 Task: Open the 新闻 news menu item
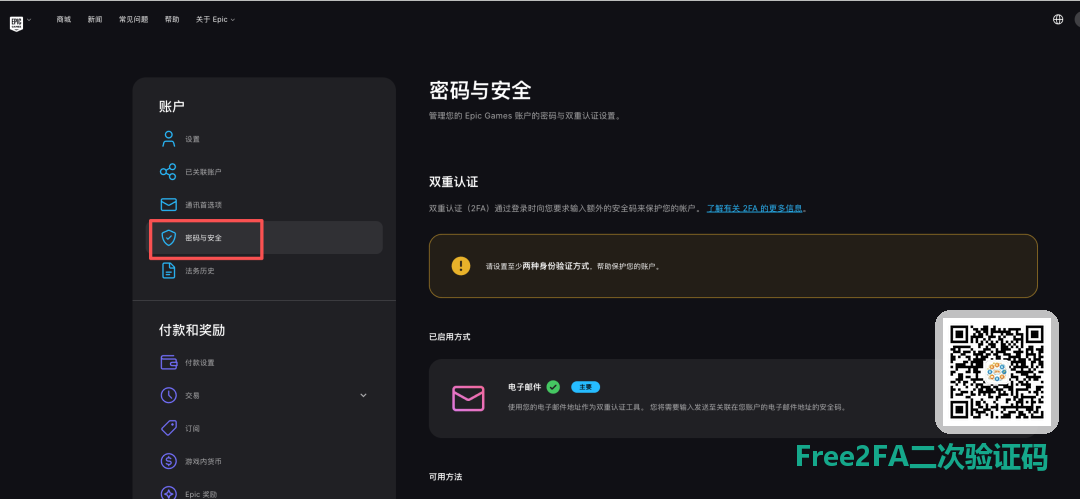click(95, 19)
